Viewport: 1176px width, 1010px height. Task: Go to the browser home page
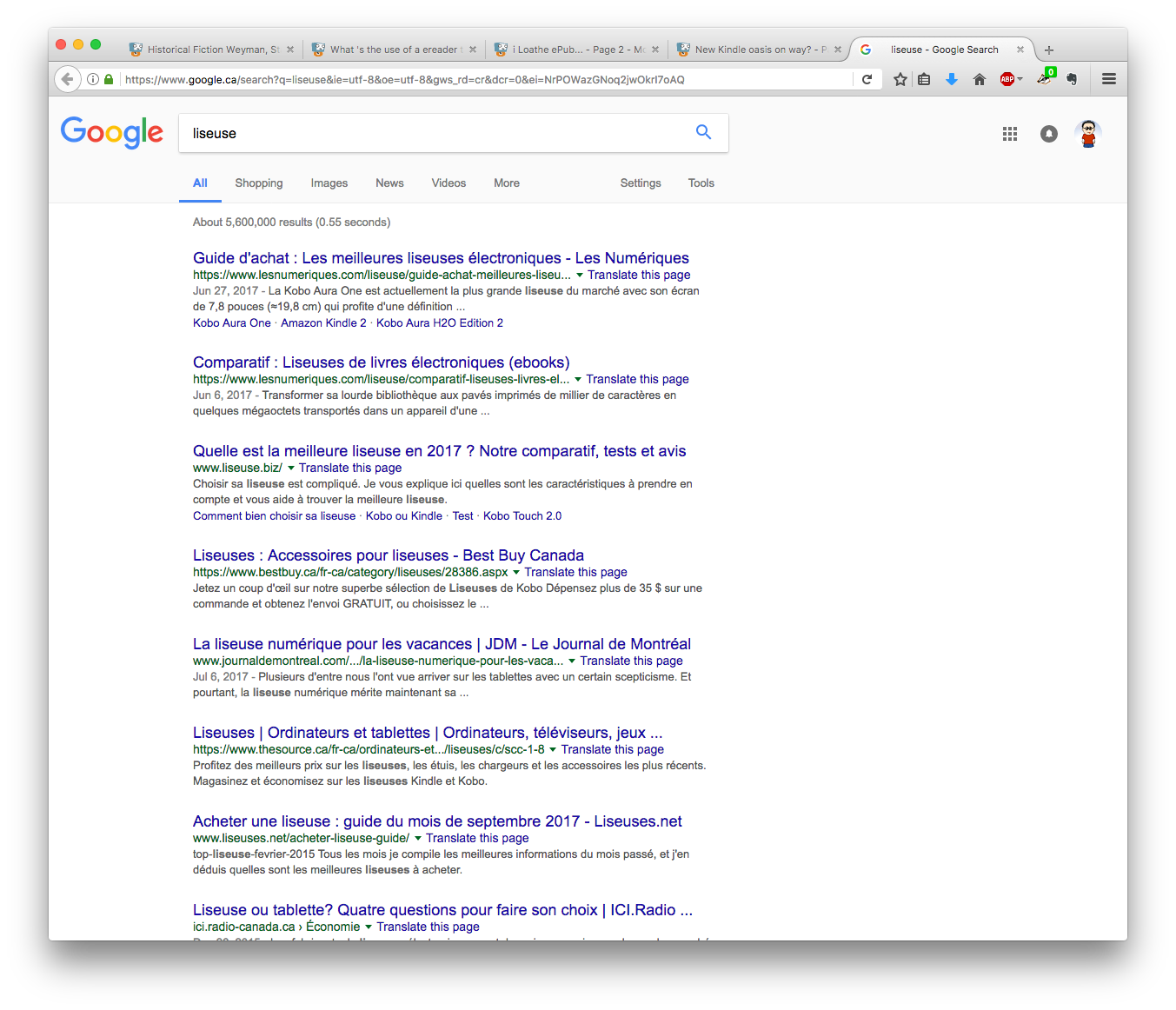(980, 79)
